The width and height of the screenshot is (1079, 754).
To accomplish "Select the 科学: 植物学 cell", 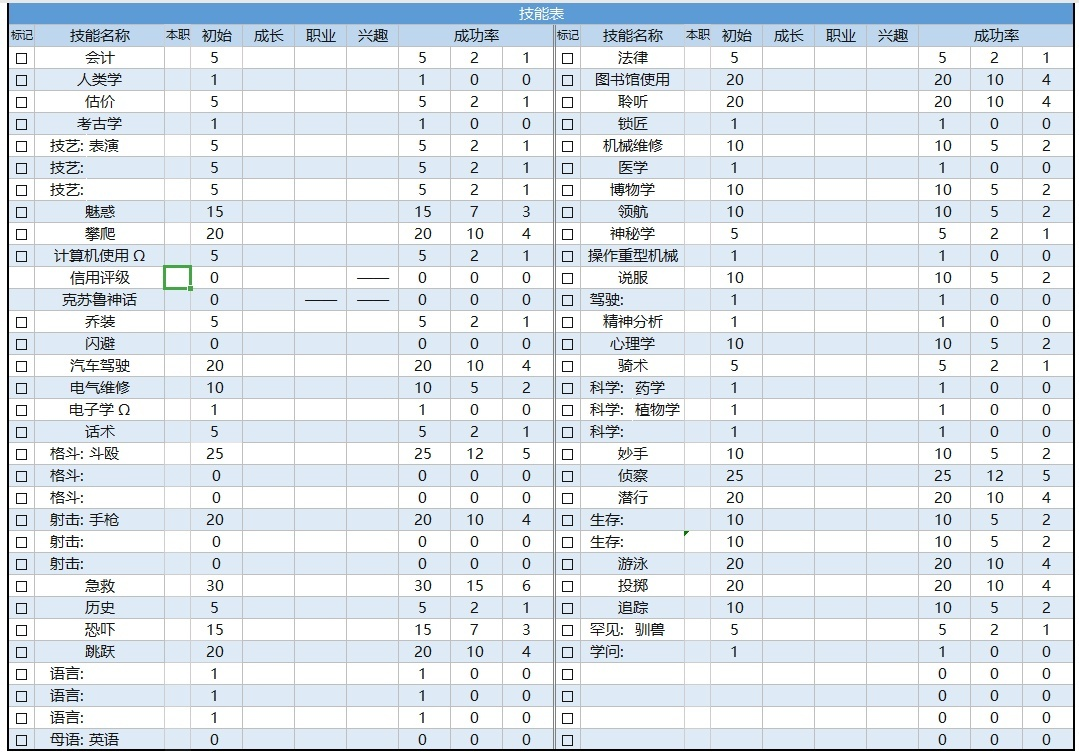I will [632, 410].
